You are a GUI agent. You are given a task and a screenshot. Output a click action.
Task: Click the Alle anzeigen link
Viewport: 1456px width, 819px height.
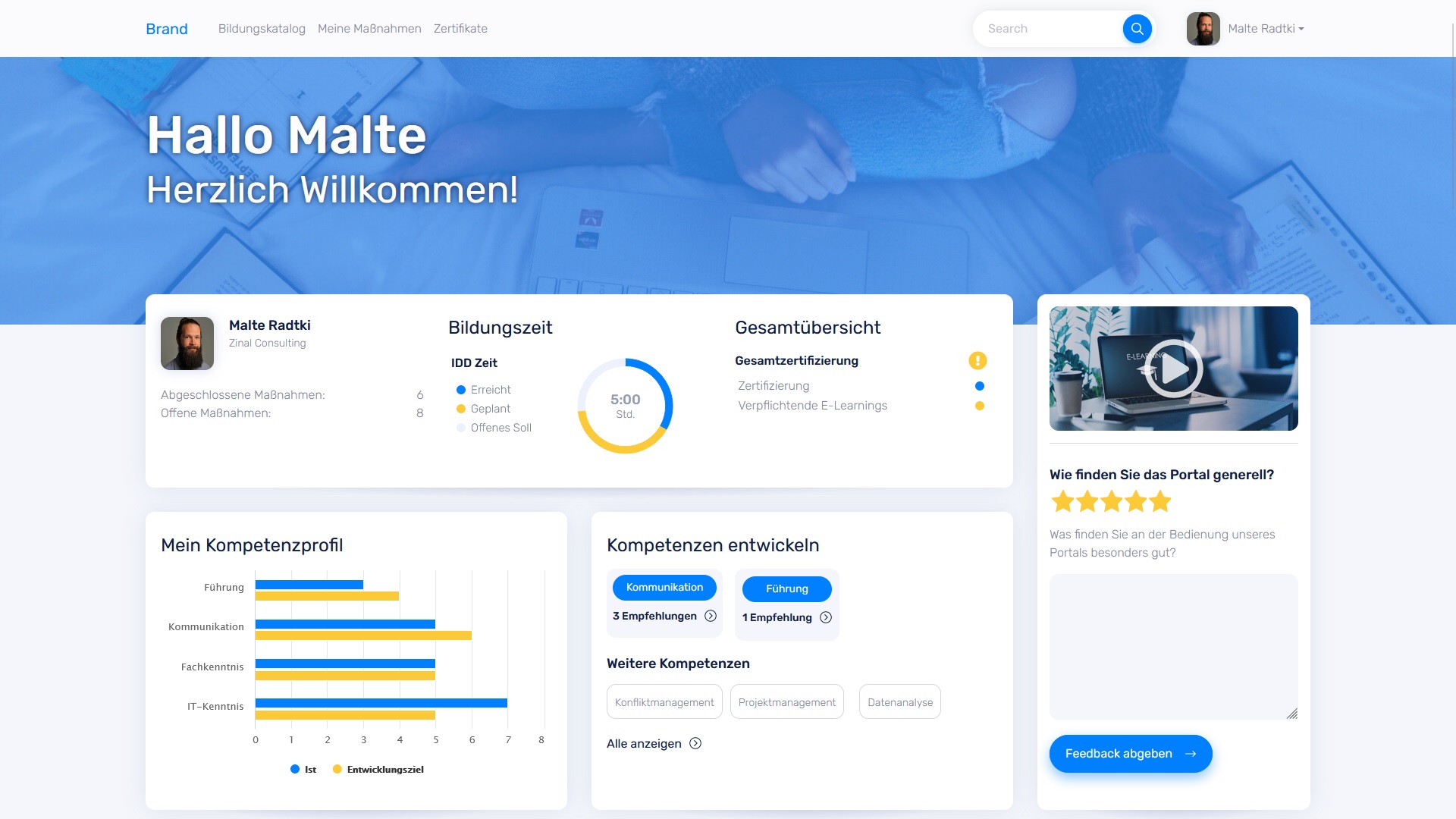644,744
